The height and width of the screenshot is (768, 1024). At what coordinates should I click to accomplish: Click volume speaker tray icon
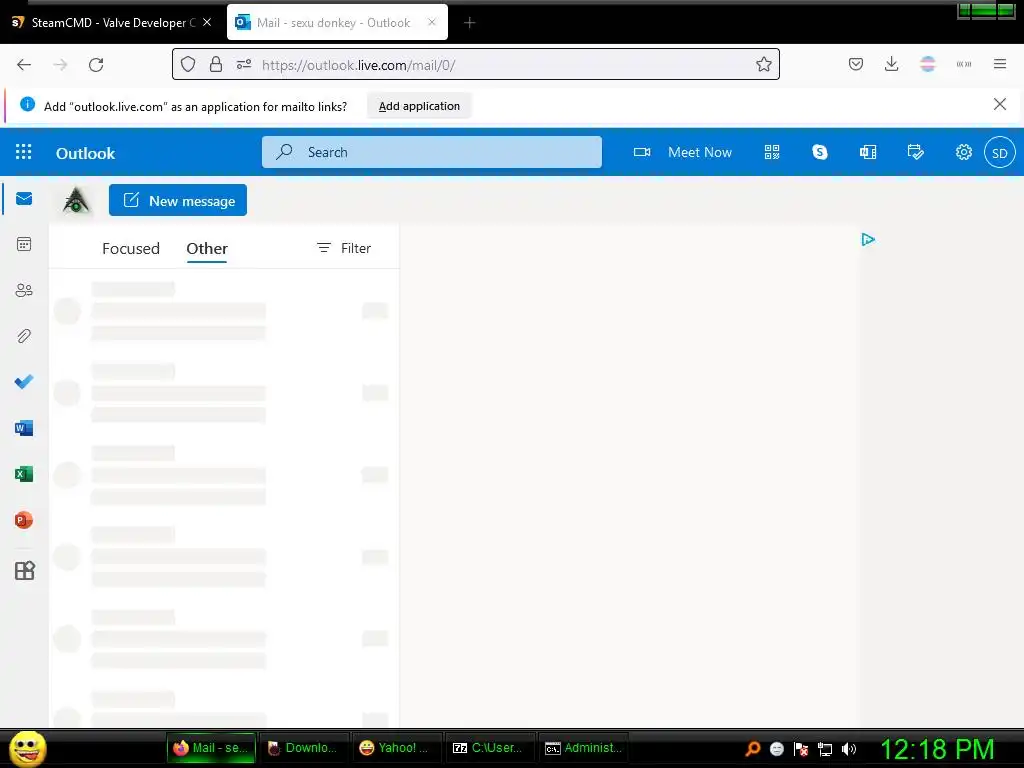click(849, 749)
